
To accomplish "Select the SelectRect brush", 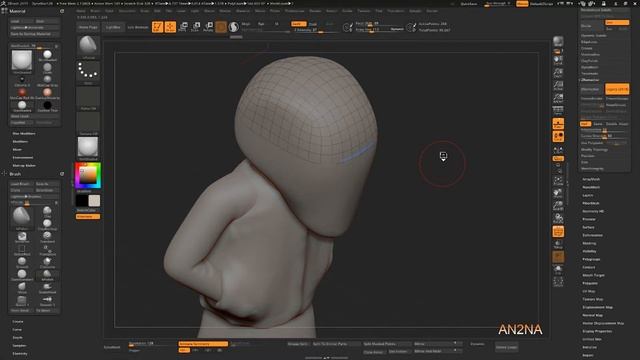I will pos(22,250).
